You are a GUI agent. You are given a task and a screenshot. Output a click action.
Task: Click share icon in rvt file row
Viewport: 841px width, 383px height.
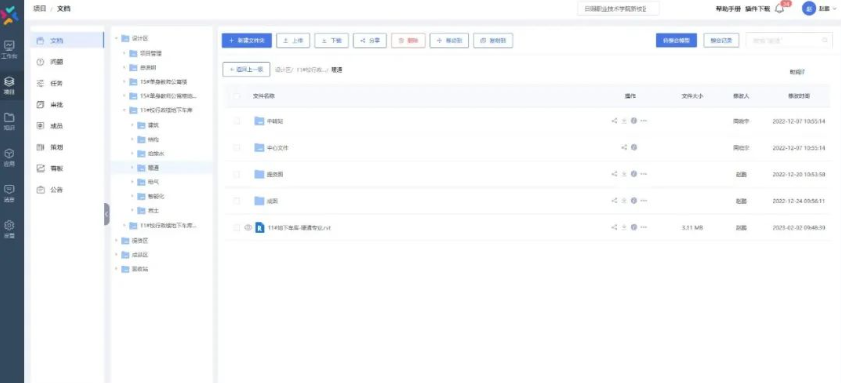coord(615,227)
